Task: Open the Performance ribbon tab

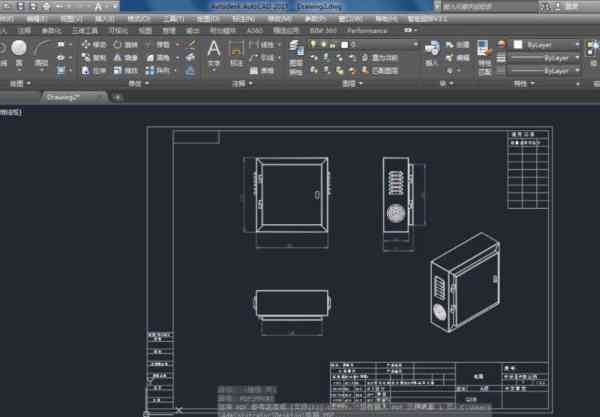Action: [x=367, y=31]
